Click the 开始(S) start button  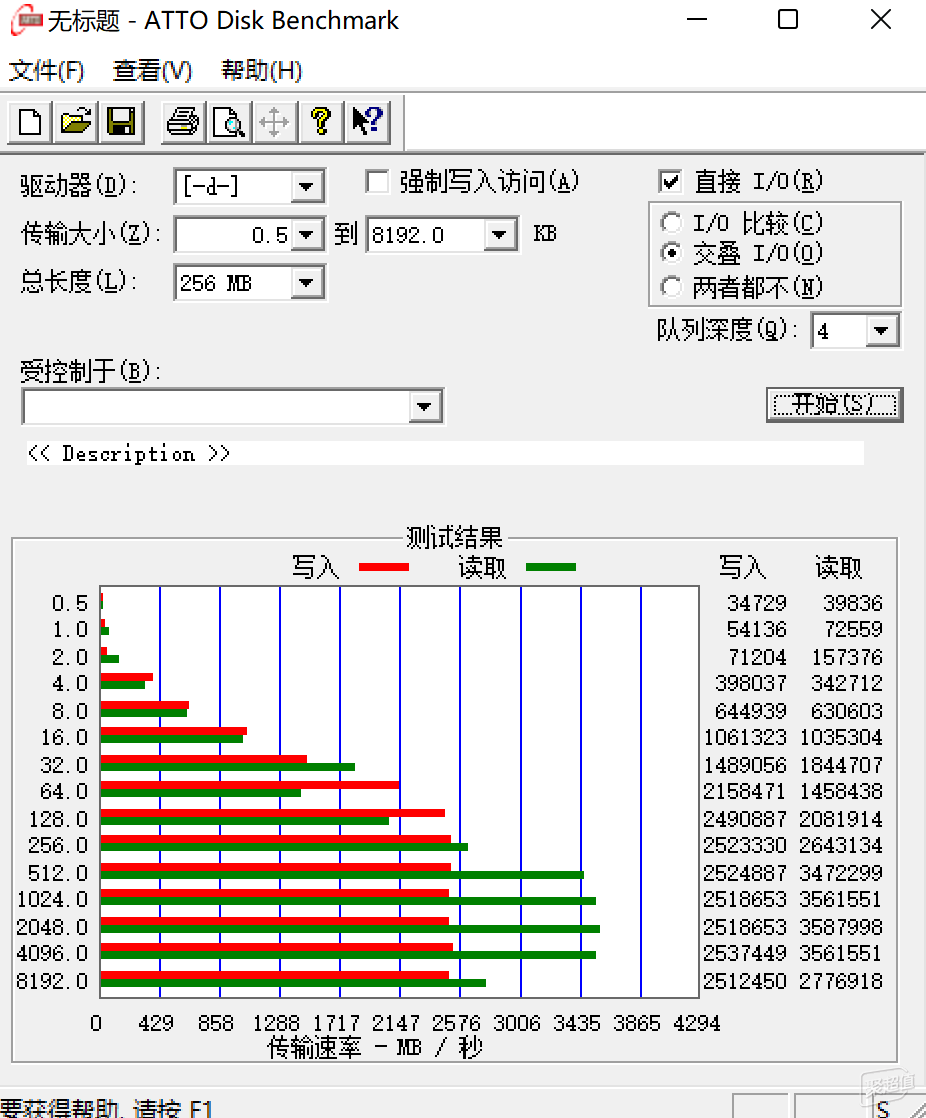[835, 405]
